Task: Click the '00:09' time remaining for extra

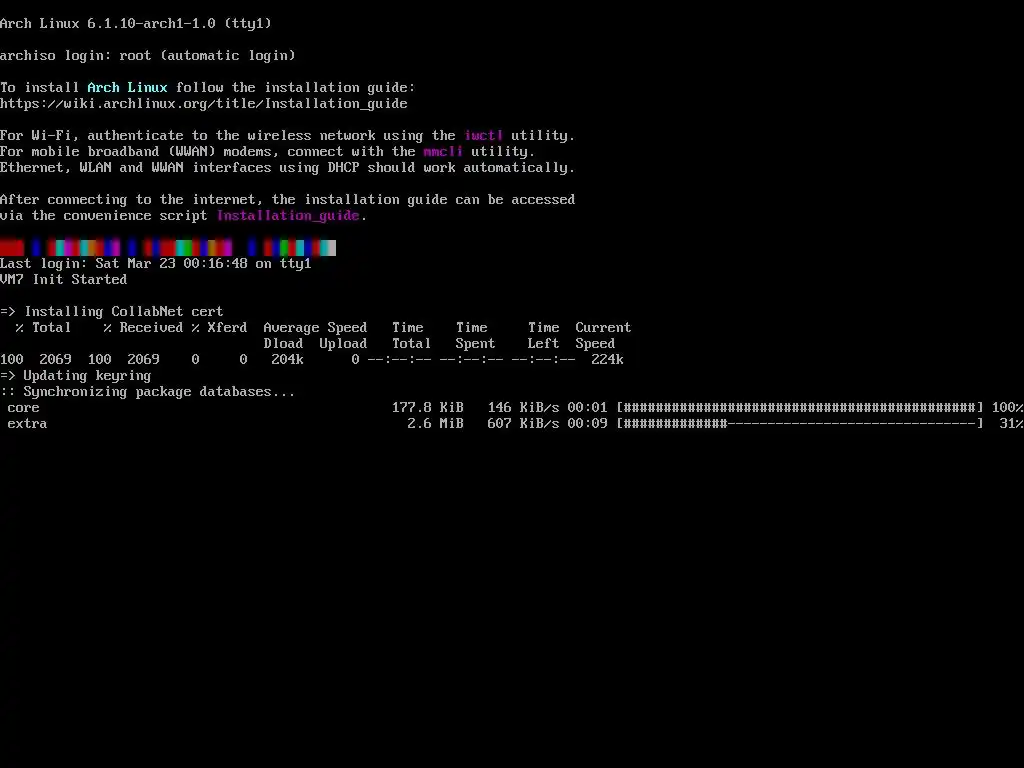Action: (587, 424)
